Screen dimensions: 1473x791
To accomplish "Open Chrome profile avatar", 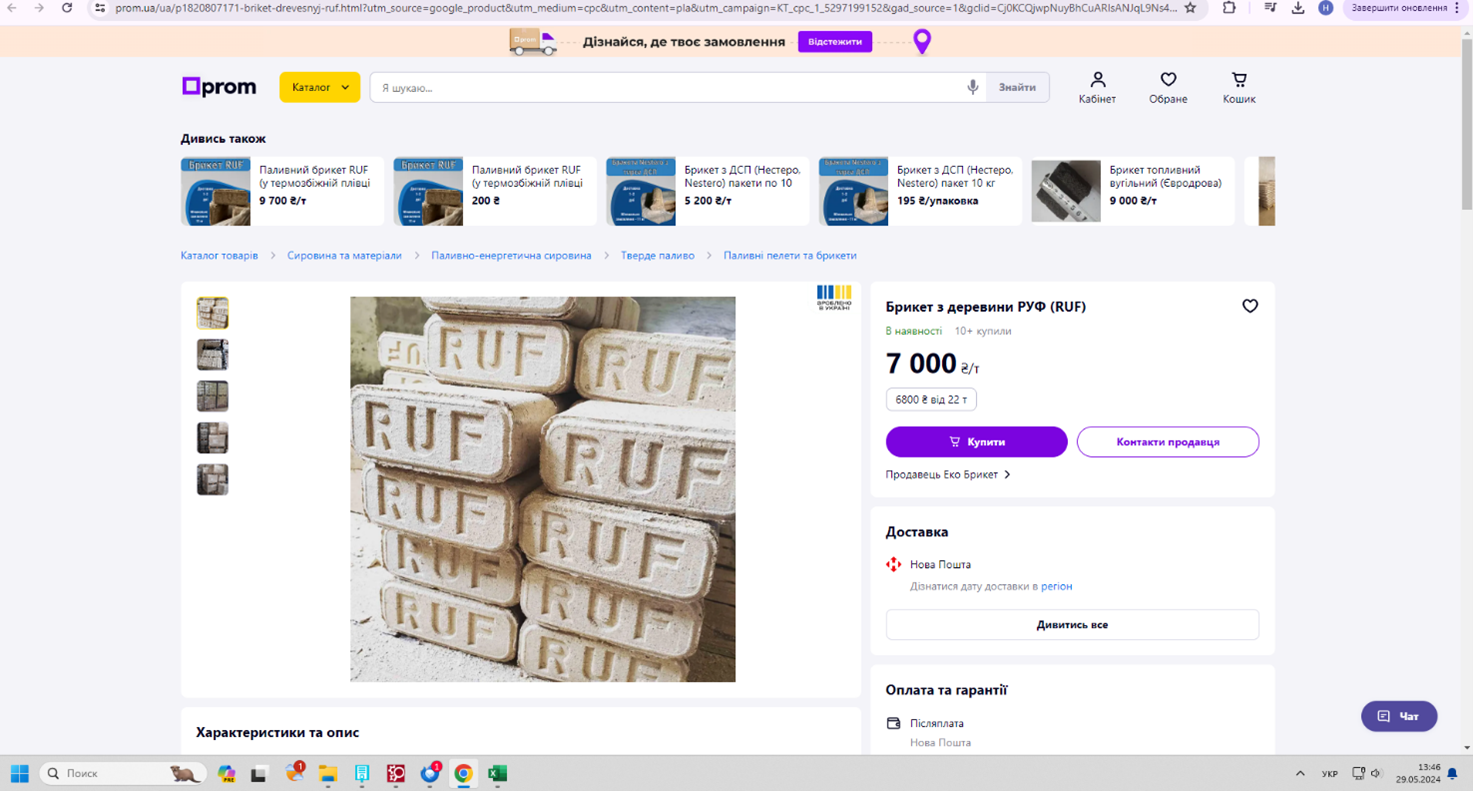I will [x=1325, y=8].
